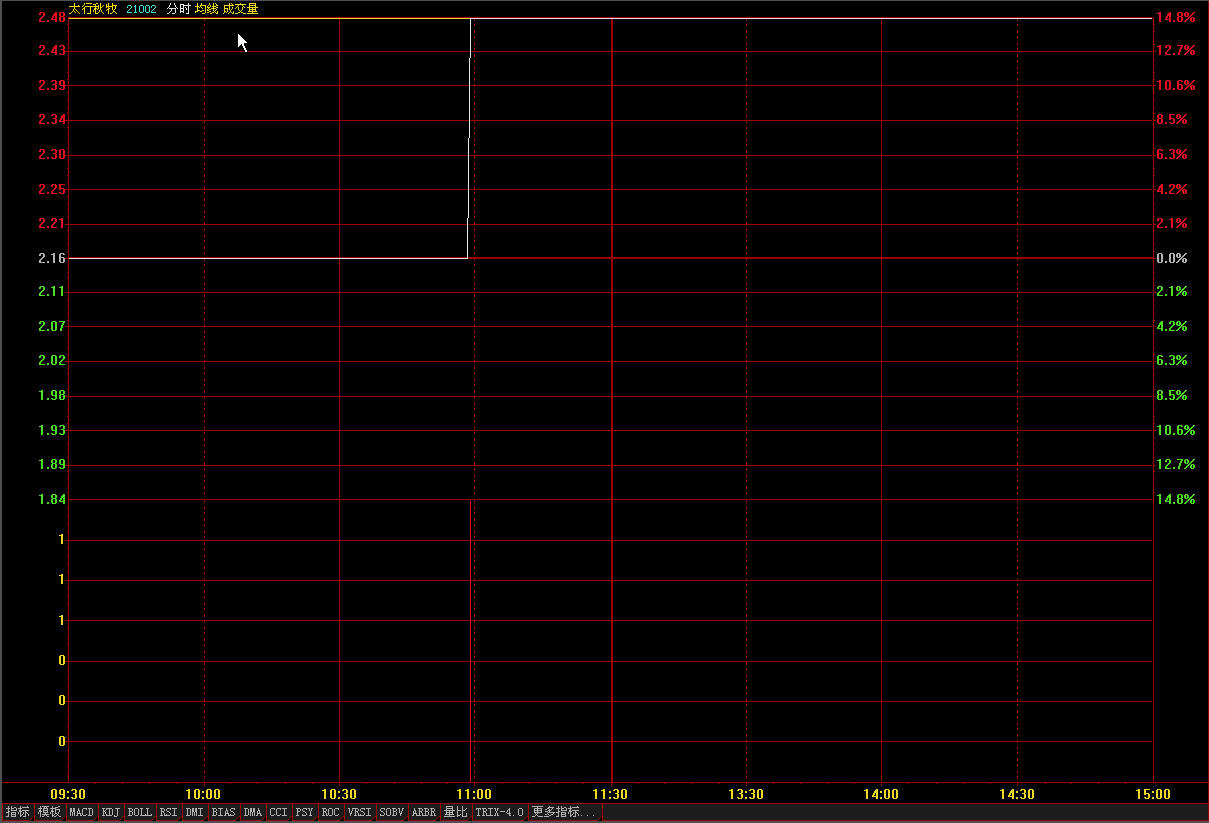Click the DMI indicator tab
1209x823 pixels.
195,812
